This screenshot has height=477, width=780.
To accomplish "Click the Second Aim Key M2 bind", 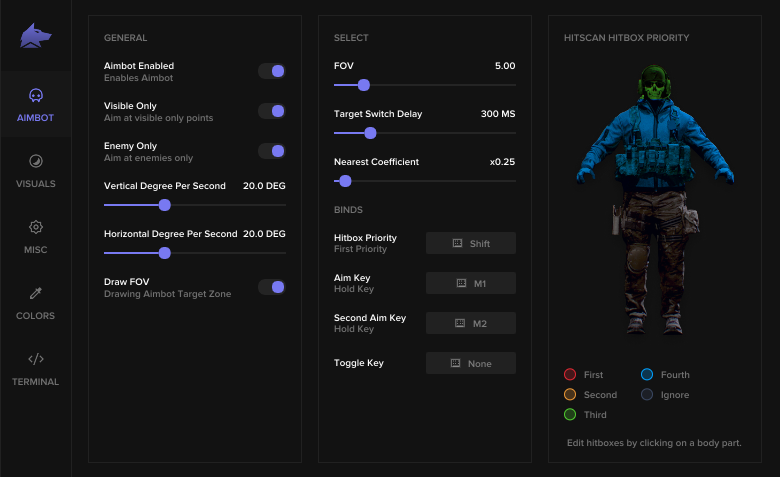I will [x=471, y=323].
